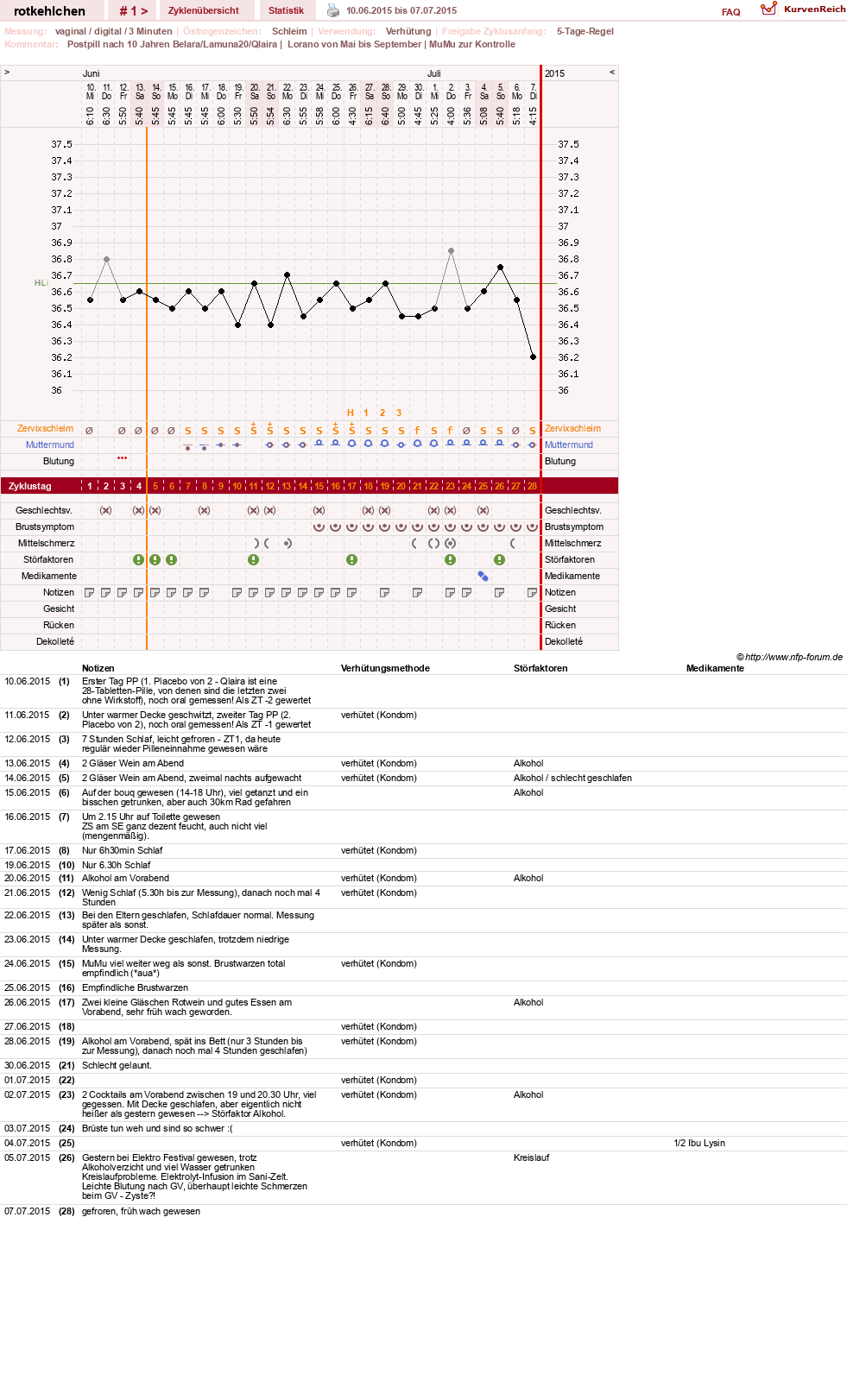Viewport: 847px width, 1400px height.
Task: Click the HiLi label beside the chart
Action: coord(41,283)
